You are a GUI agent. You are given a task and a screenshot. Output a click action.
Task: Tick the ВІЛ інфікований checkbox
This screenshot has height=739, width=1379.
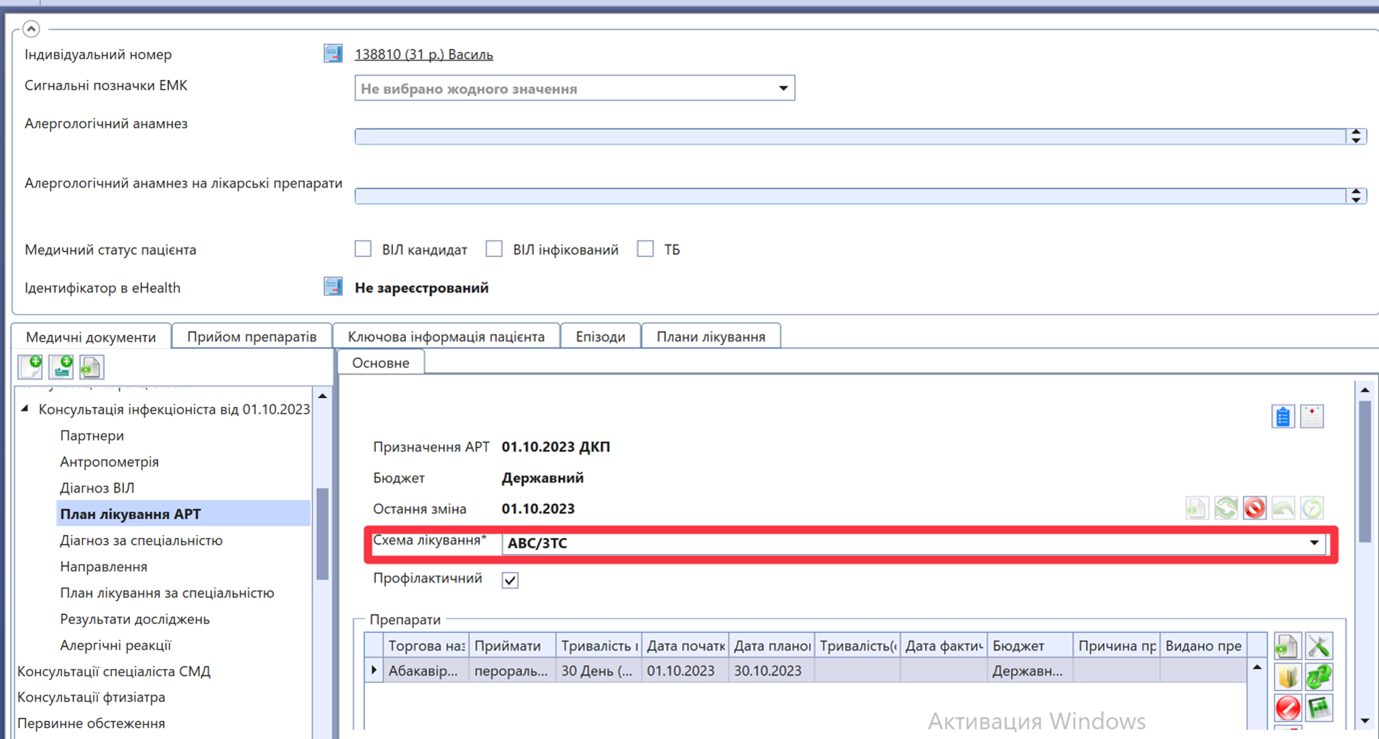494,249
